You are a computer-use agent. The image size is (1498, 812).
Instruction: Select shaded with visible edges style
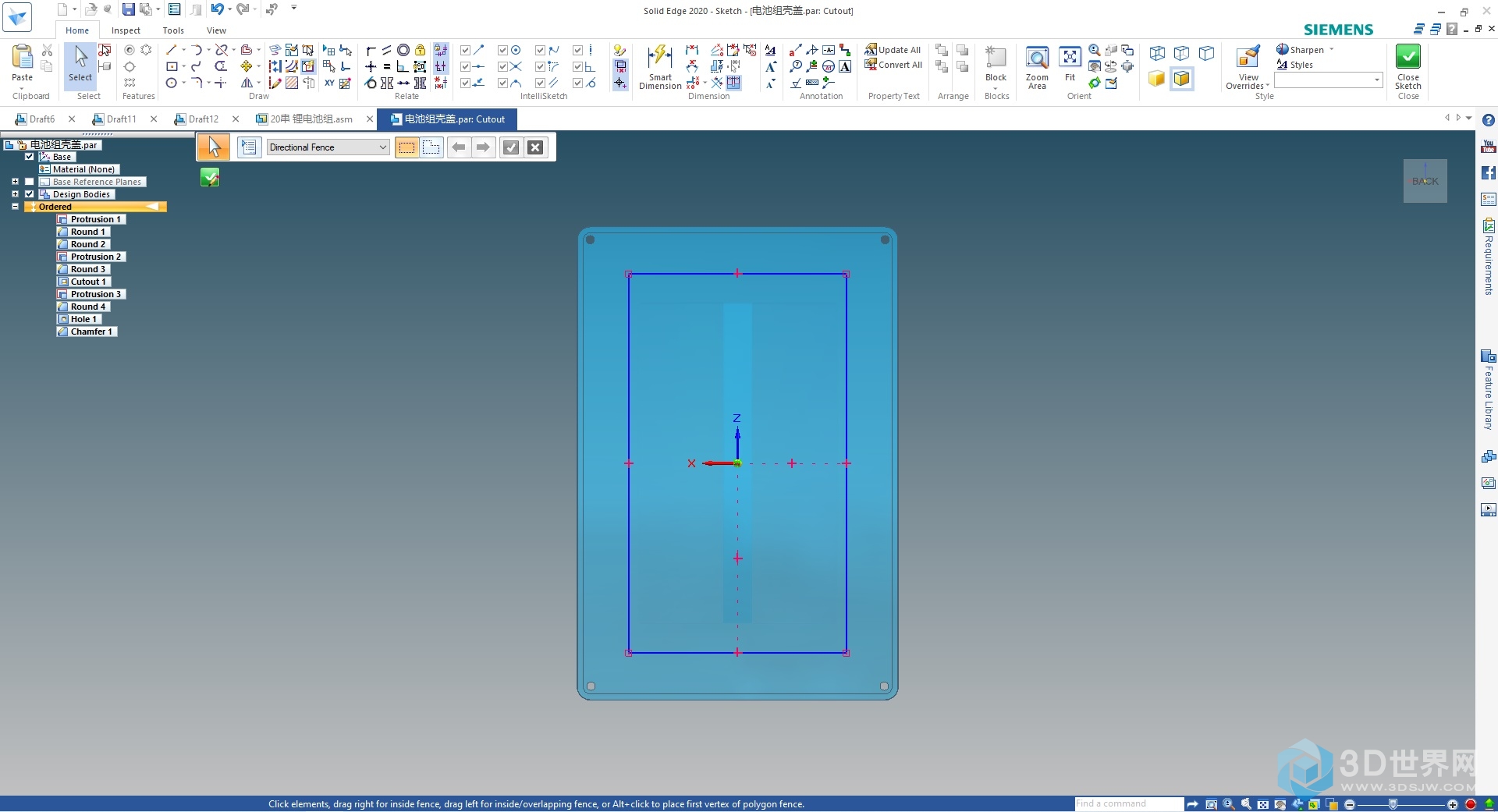coord(1182,79)
